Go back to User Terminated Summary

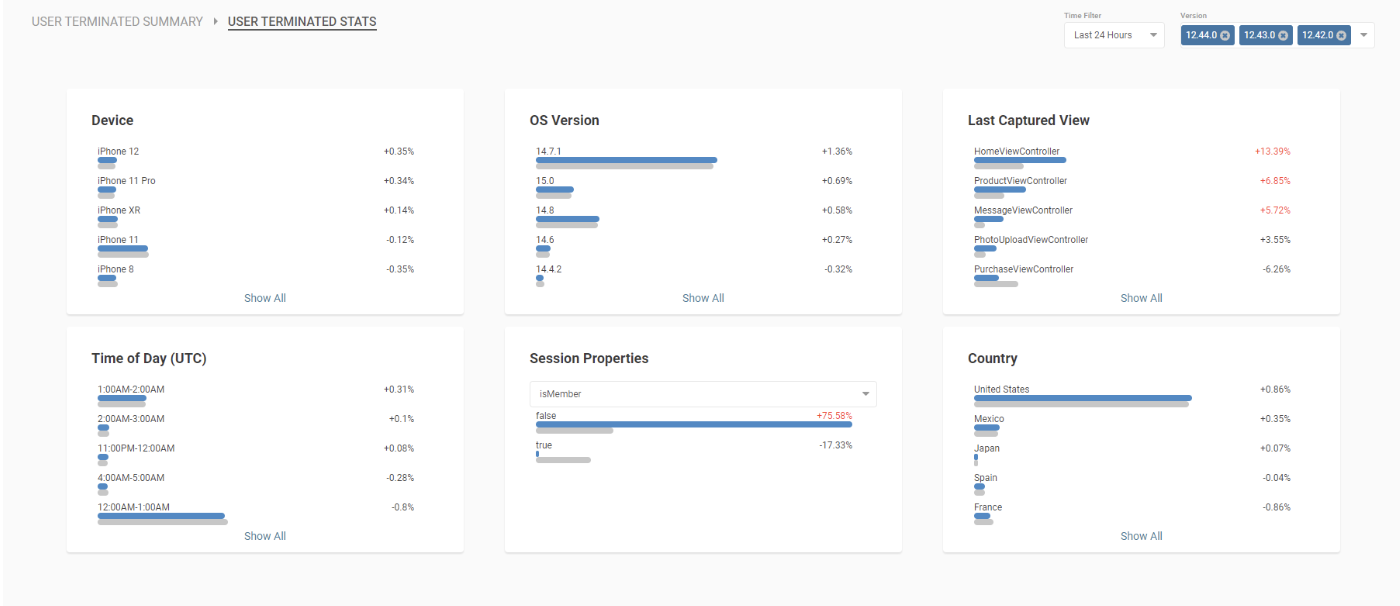(117, 21)
